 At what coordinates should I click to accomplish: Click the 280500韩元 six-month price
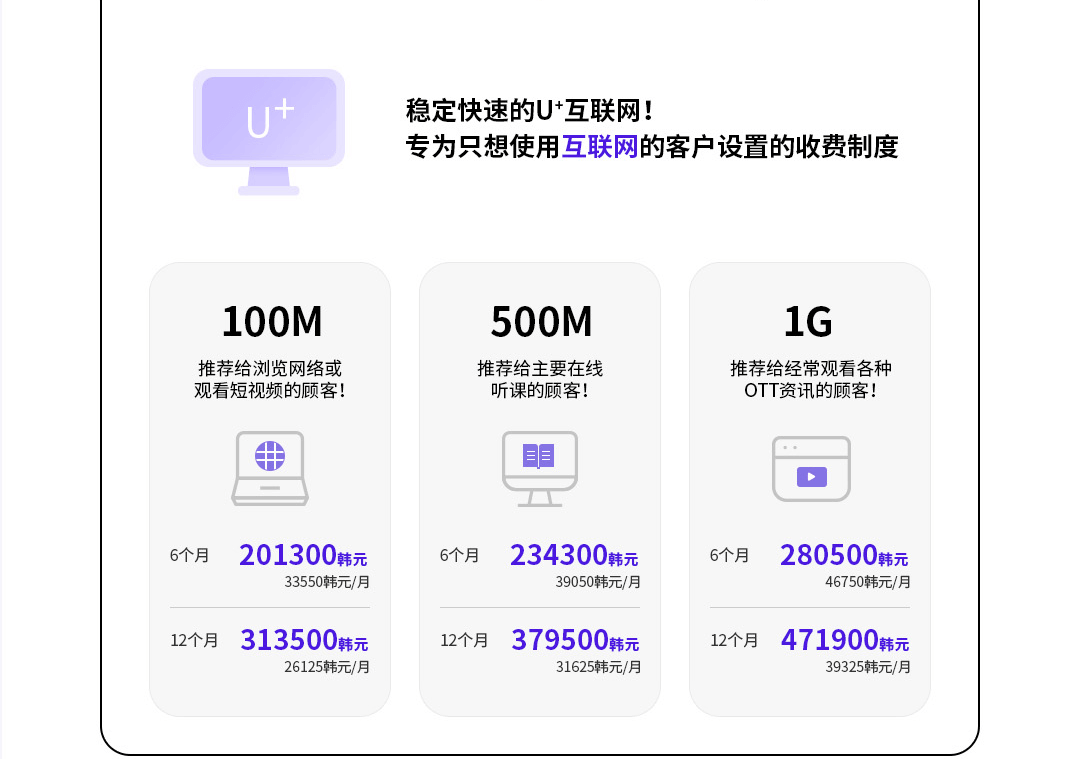pos(844,555)
